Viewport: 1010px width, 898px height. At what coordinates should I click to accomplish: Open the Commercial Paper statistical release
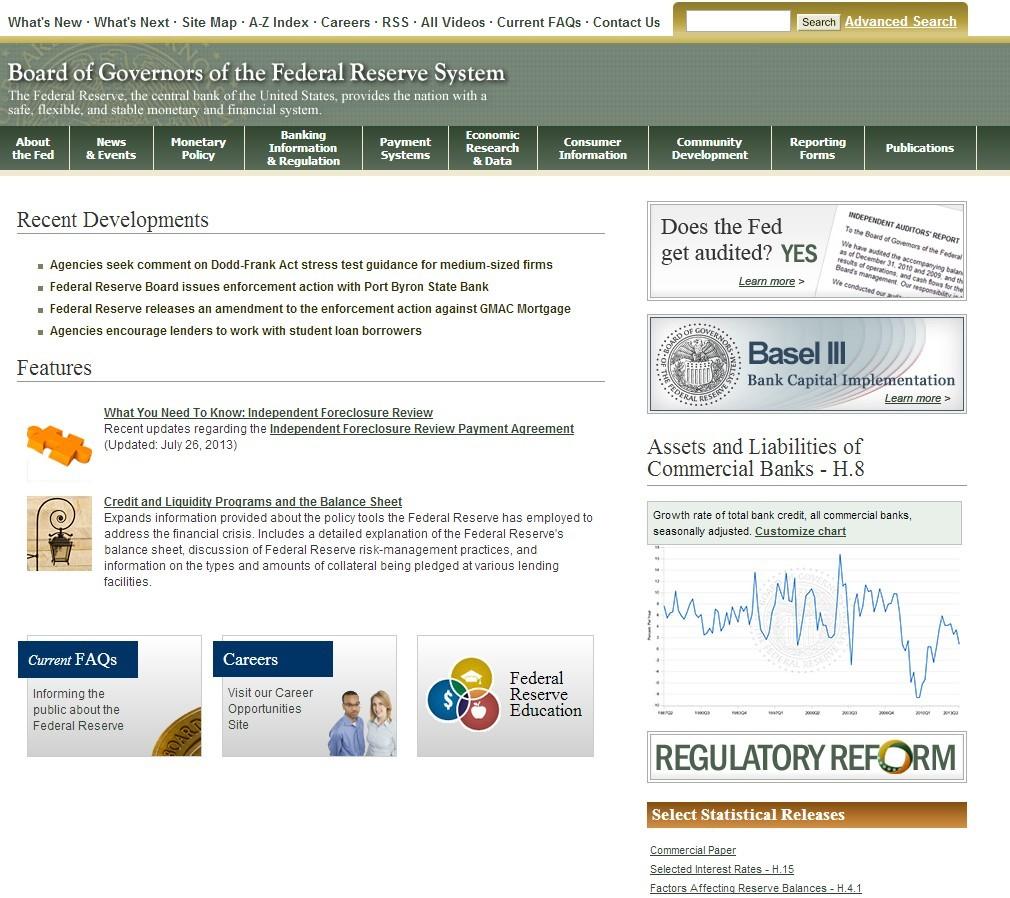[692, 850]
